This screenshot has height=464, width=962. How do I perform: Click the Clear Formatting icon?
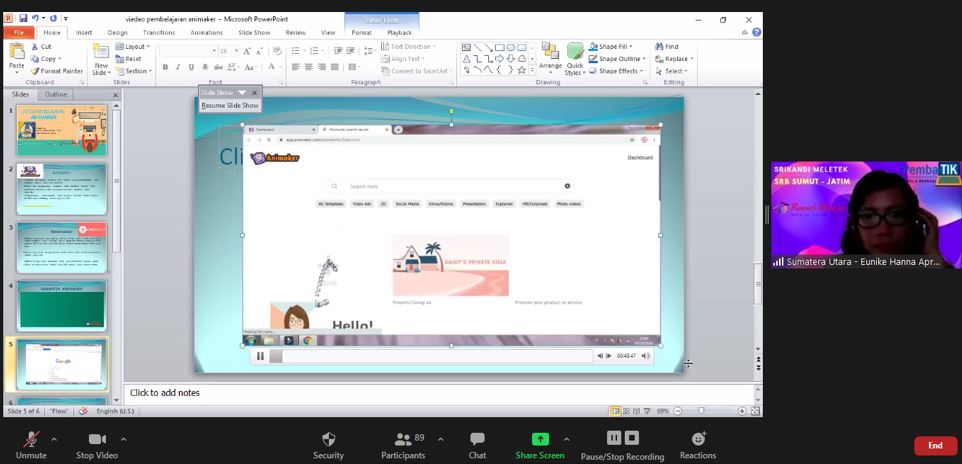click(277, 51)
